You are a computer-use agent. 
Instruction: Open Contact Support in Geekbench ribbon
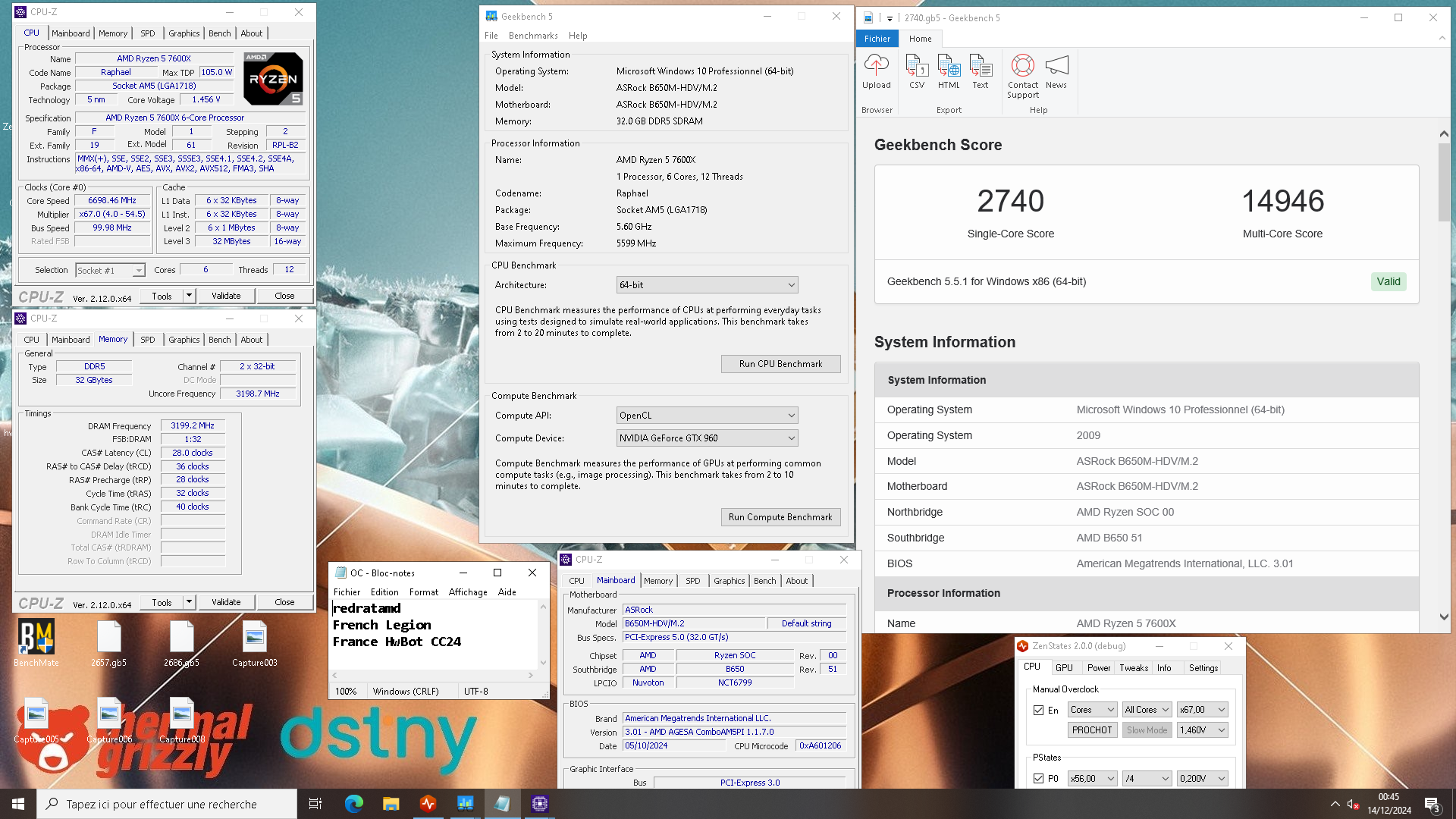1023,77
